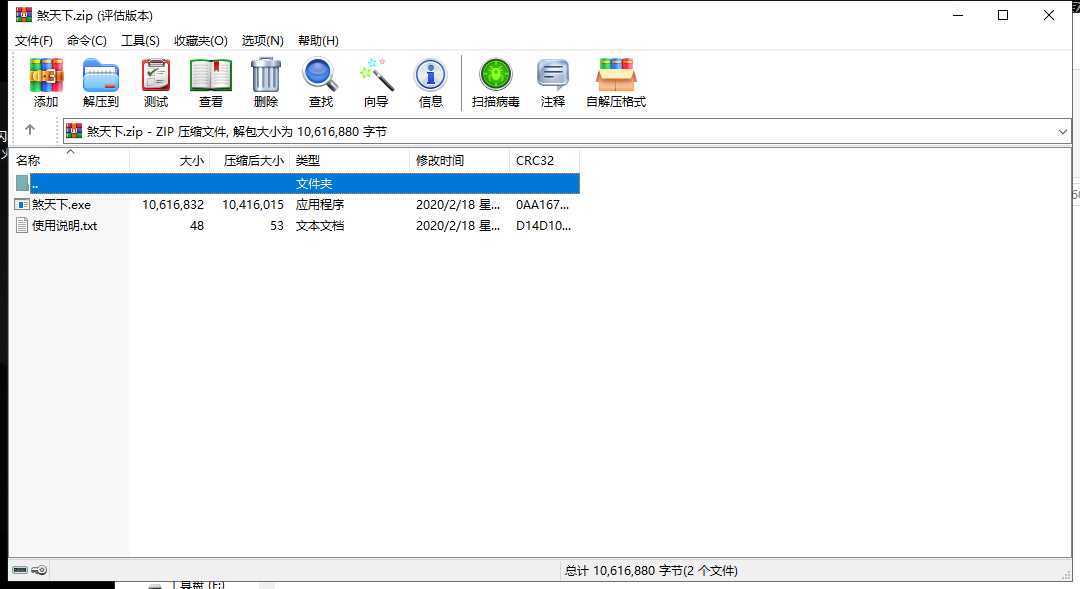Click the 文本文档 type cell

(320, 225)
